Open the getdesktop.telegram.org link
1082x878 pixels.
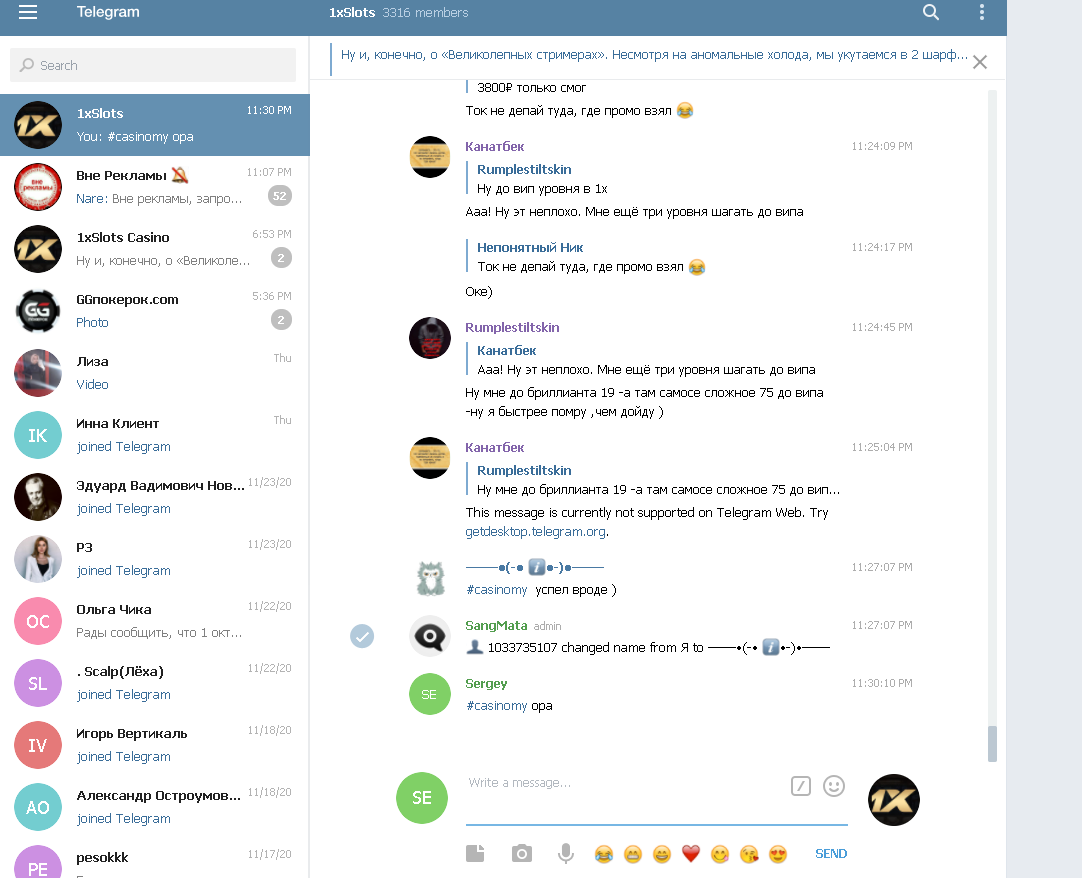[536, 532]
